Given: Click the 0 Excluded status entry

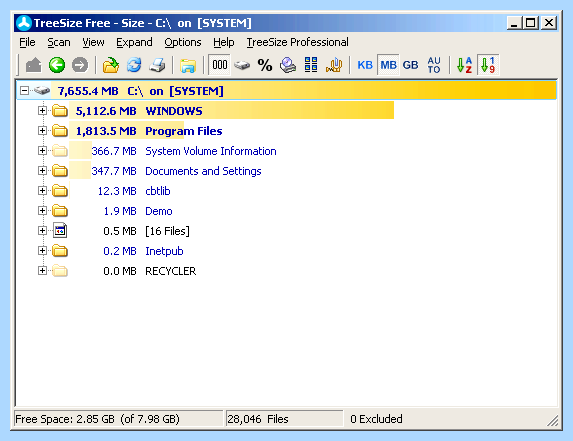Looking at the screenshot, I should pos(376,419).
